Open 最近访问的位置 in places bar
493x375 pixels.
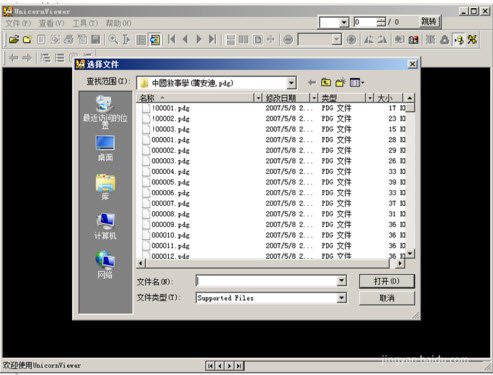tap(105, 111)
